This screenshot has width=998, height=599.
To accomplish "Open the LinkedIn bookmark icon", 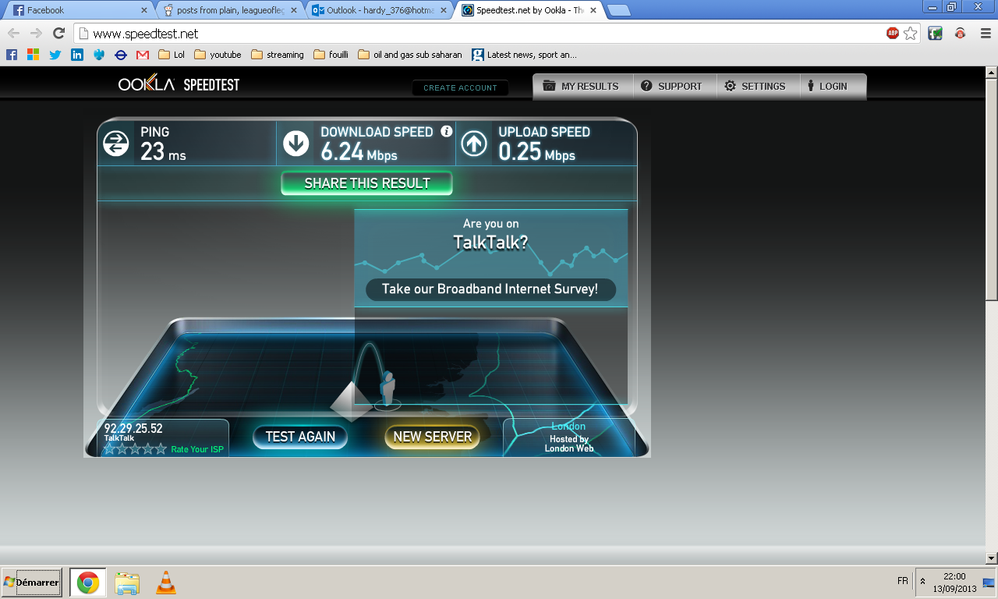I will [x=77, y=55].
